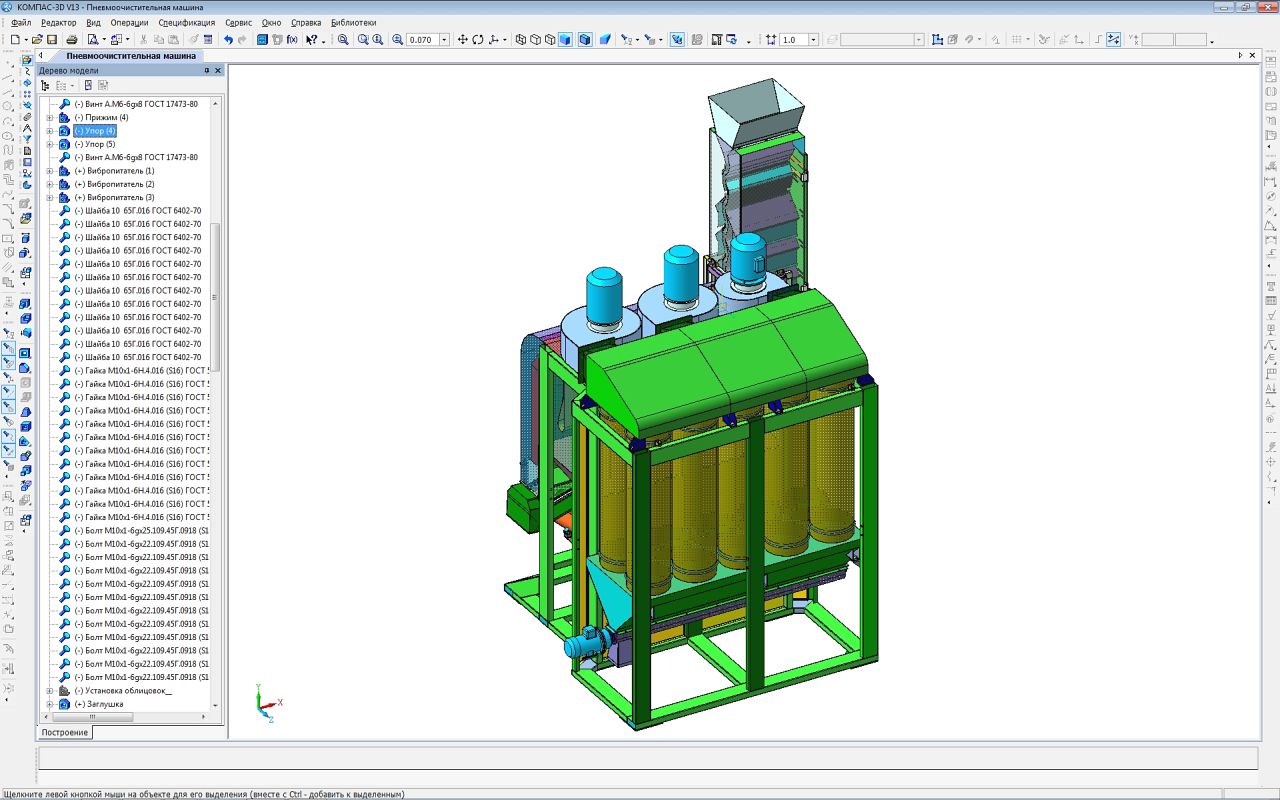The height and width of the screenshot is (800, 1280).
Task: Open the Операции menu
Action: point(129,22)
